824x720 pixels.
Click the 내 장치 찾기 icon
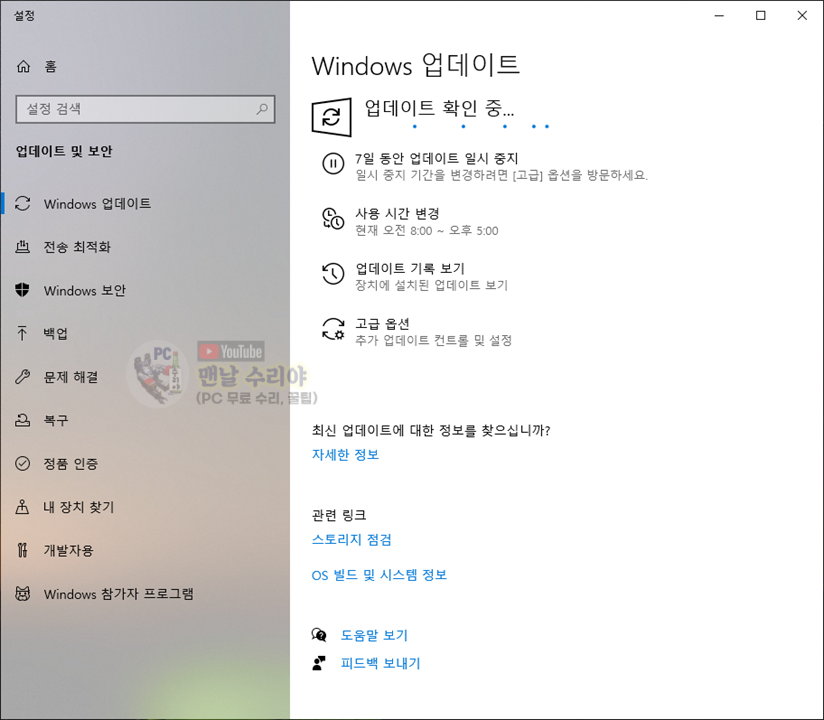(23, 507)
